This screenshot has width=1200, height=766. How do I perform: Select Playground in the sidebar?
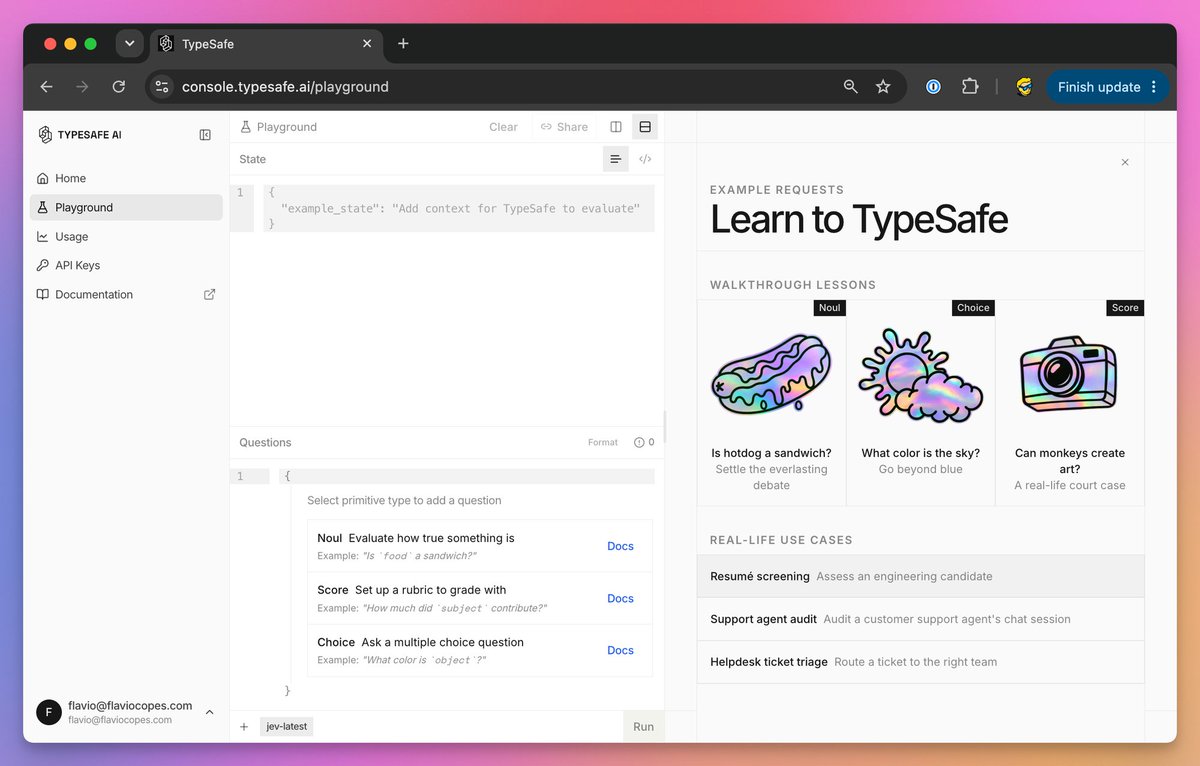(x=126, y=207)
